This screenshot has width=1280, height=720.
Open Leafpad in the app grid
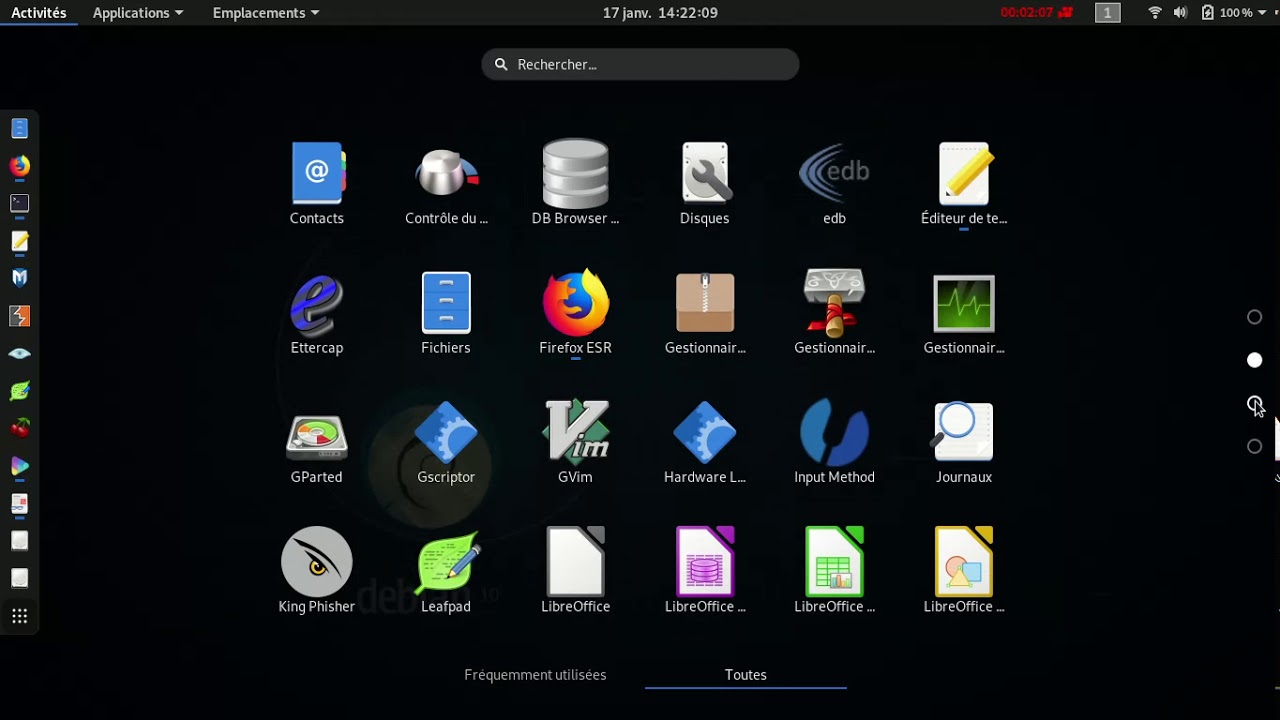click(446, 573)
